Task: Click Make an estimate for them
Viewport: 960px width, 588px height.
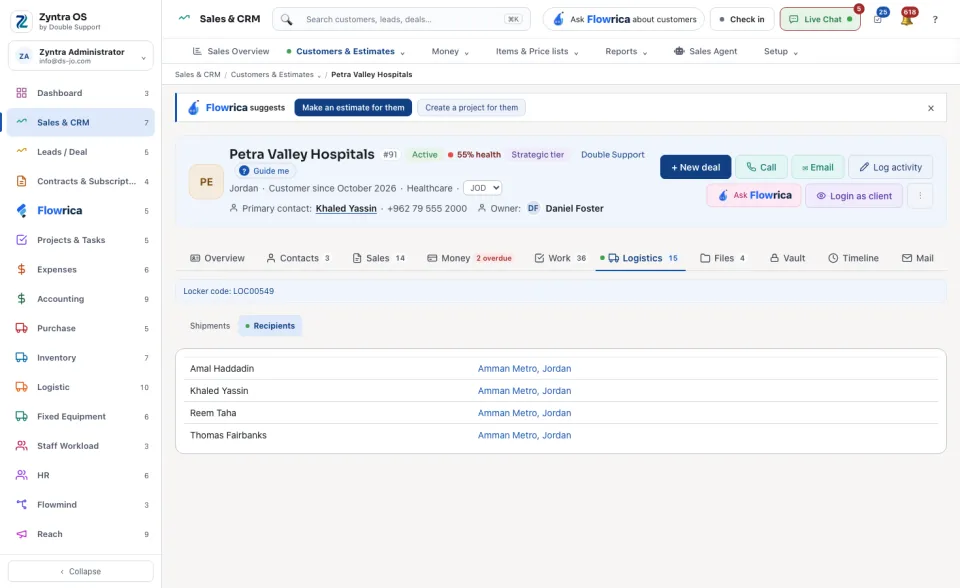Action: point(353,108)
